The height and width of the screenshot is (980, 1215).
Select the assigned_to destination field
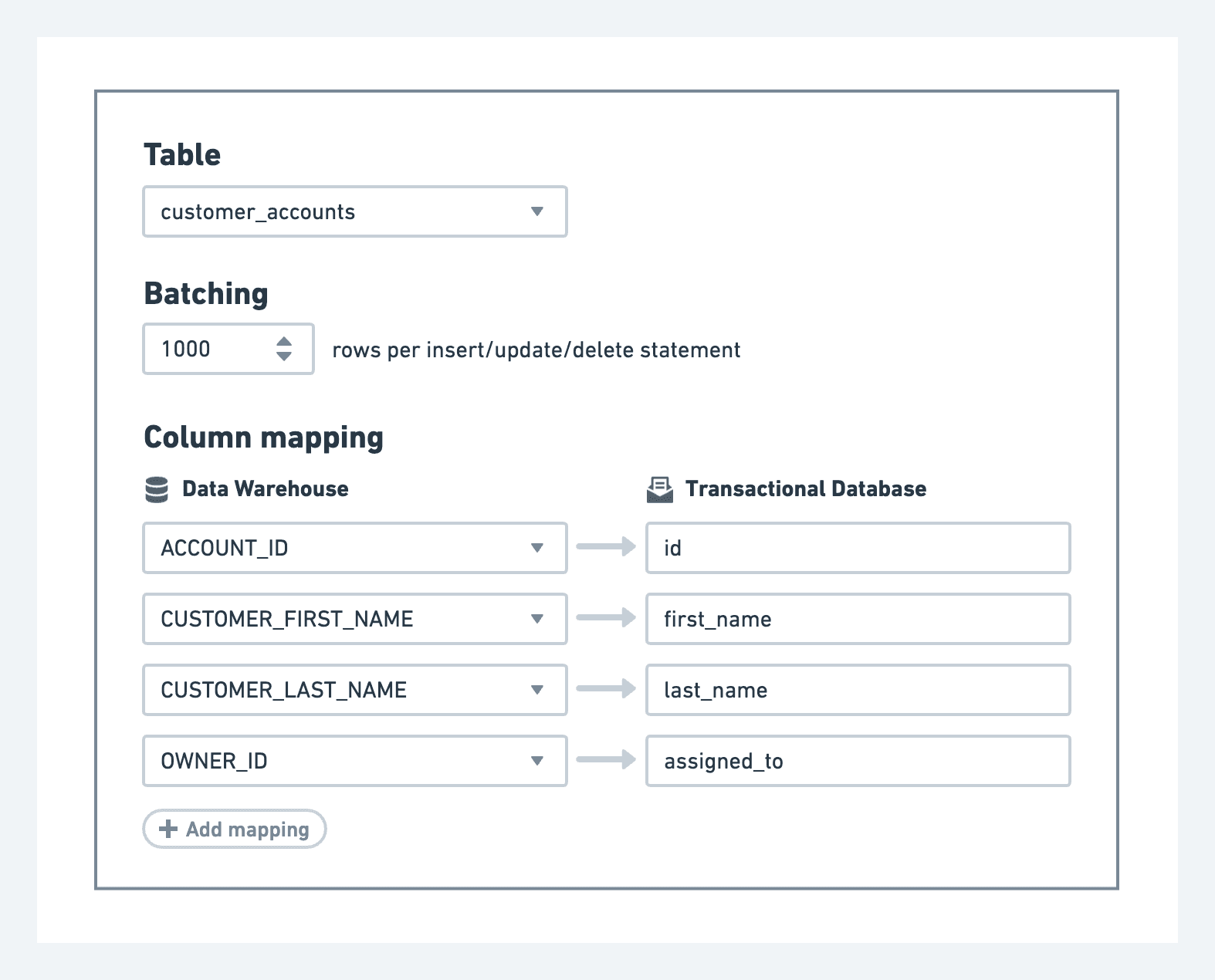coord(858,761)
